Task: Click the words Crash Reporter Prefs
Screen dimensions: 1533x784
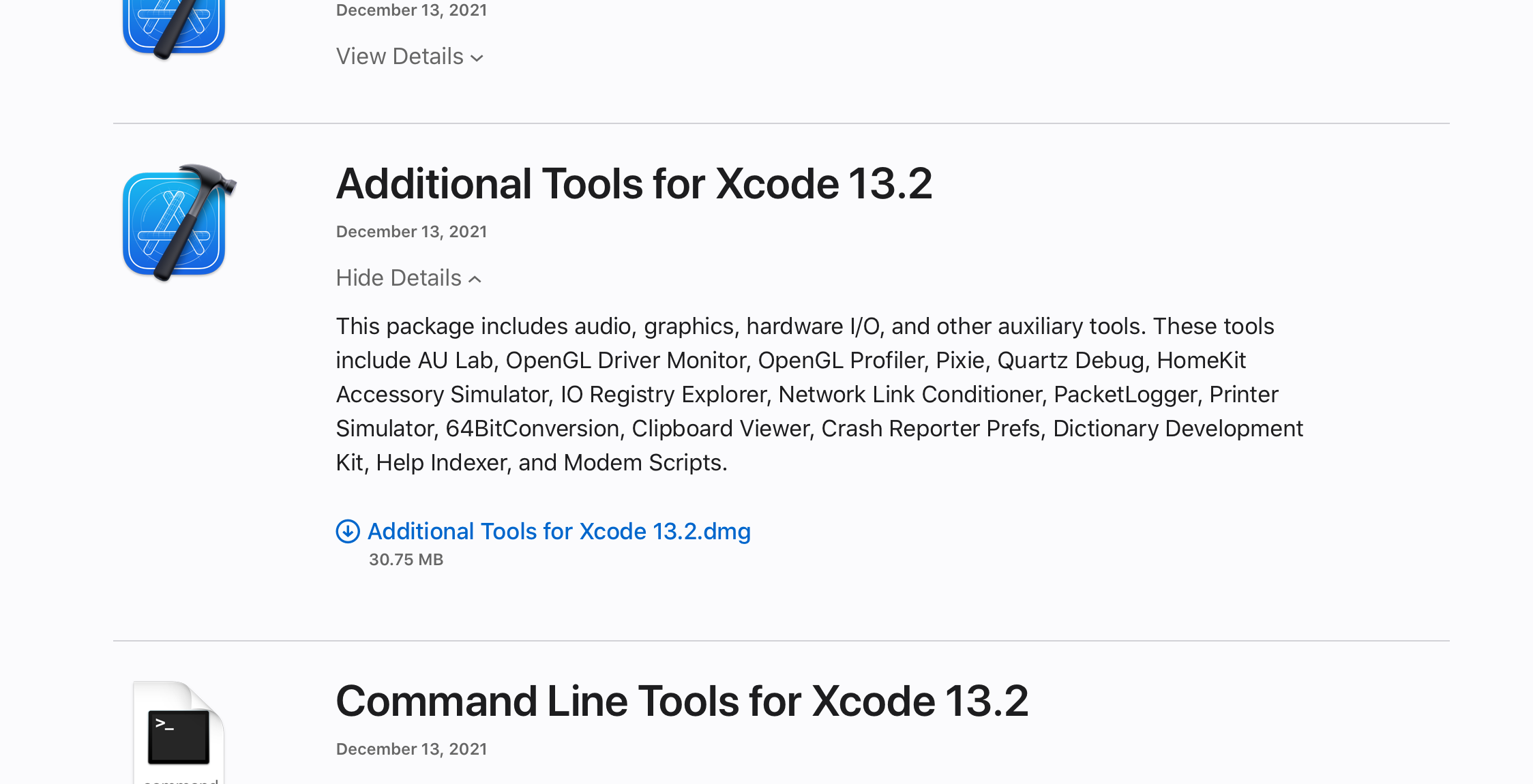Action: pos(930,429)
